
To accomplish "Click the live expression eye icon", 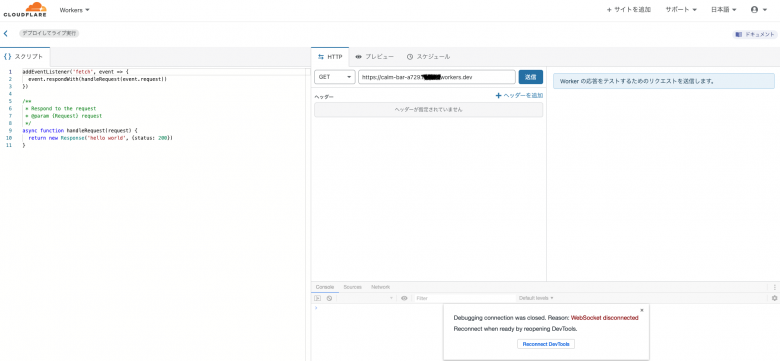I will (x=404, y=298).
